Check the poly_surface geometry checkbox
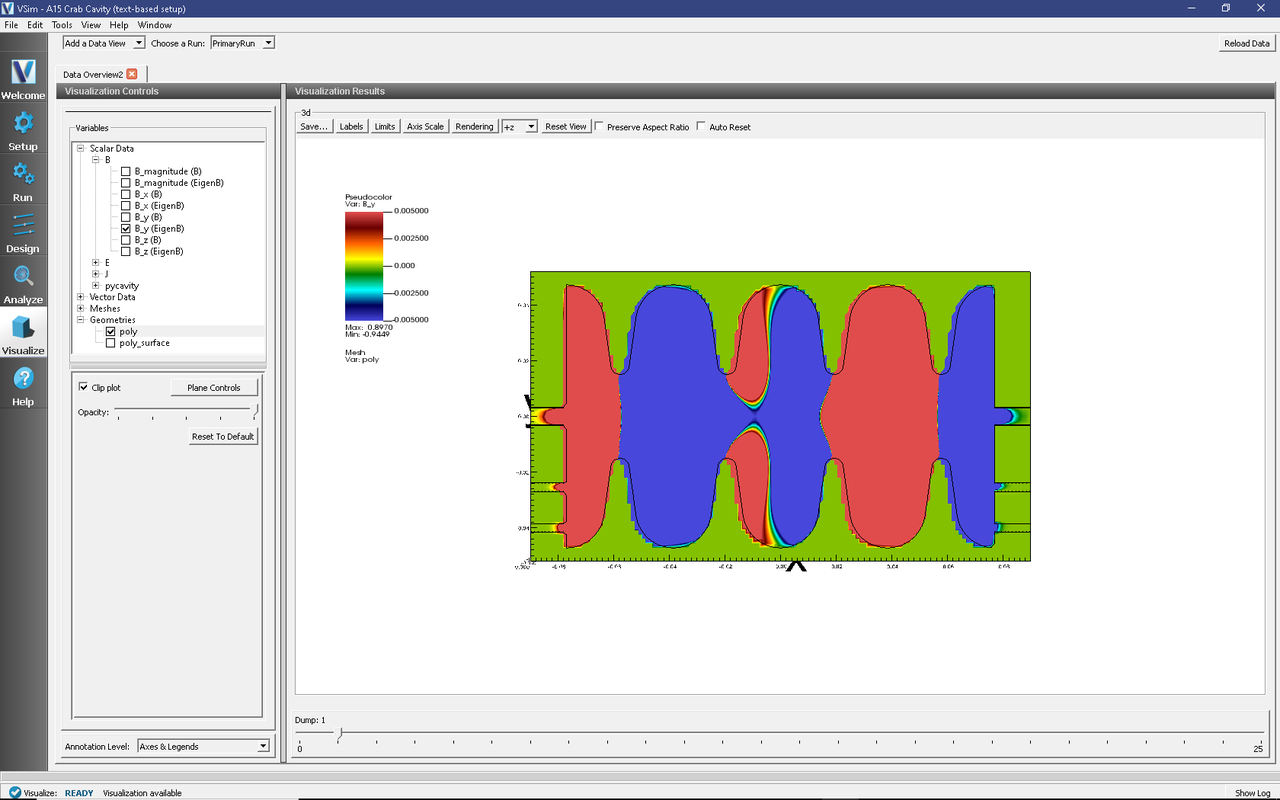 click(x=112, y=342)
